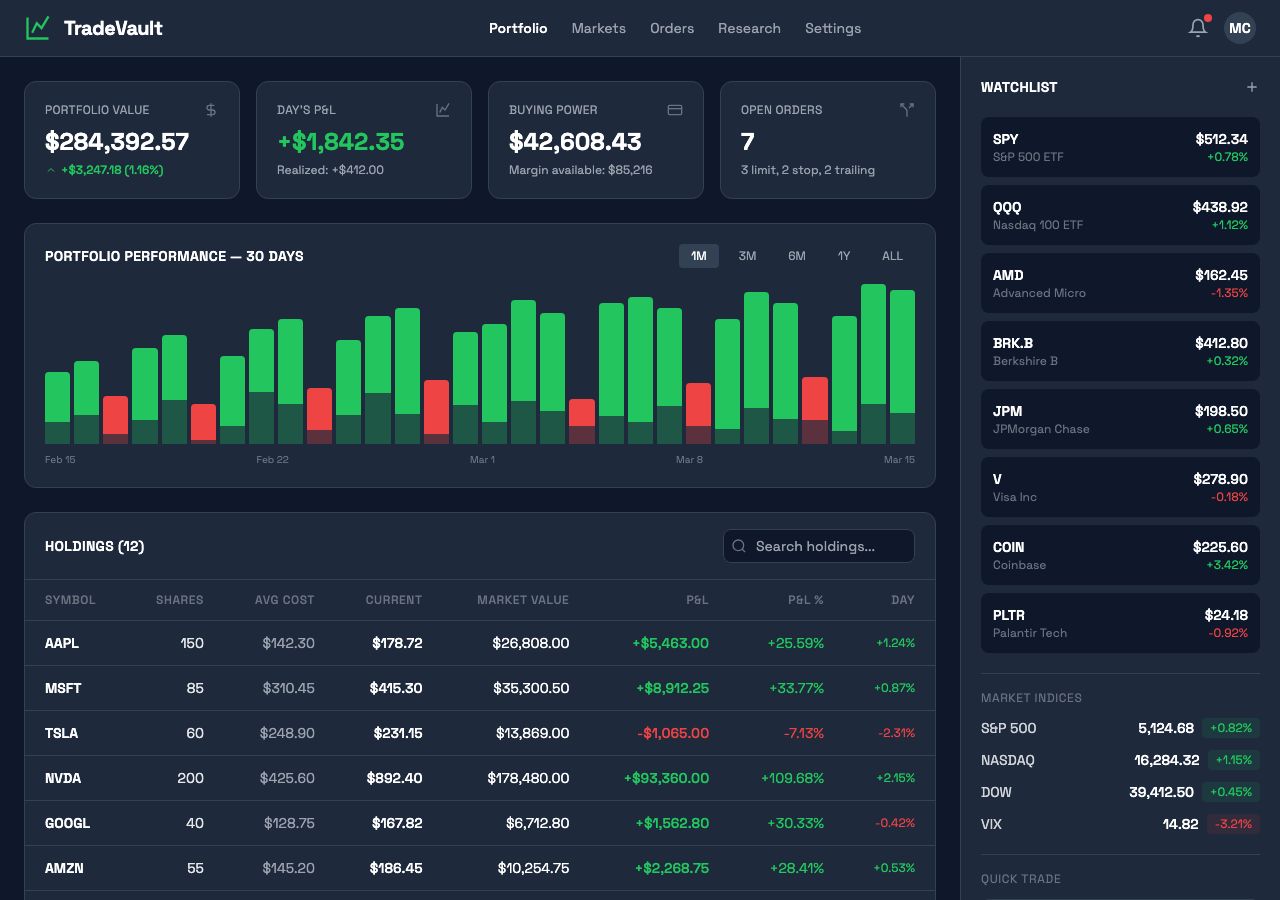The width and height of the screenshot is (1280, 900).
Task: Select the 3M chart range
Action: coord(747,256)
